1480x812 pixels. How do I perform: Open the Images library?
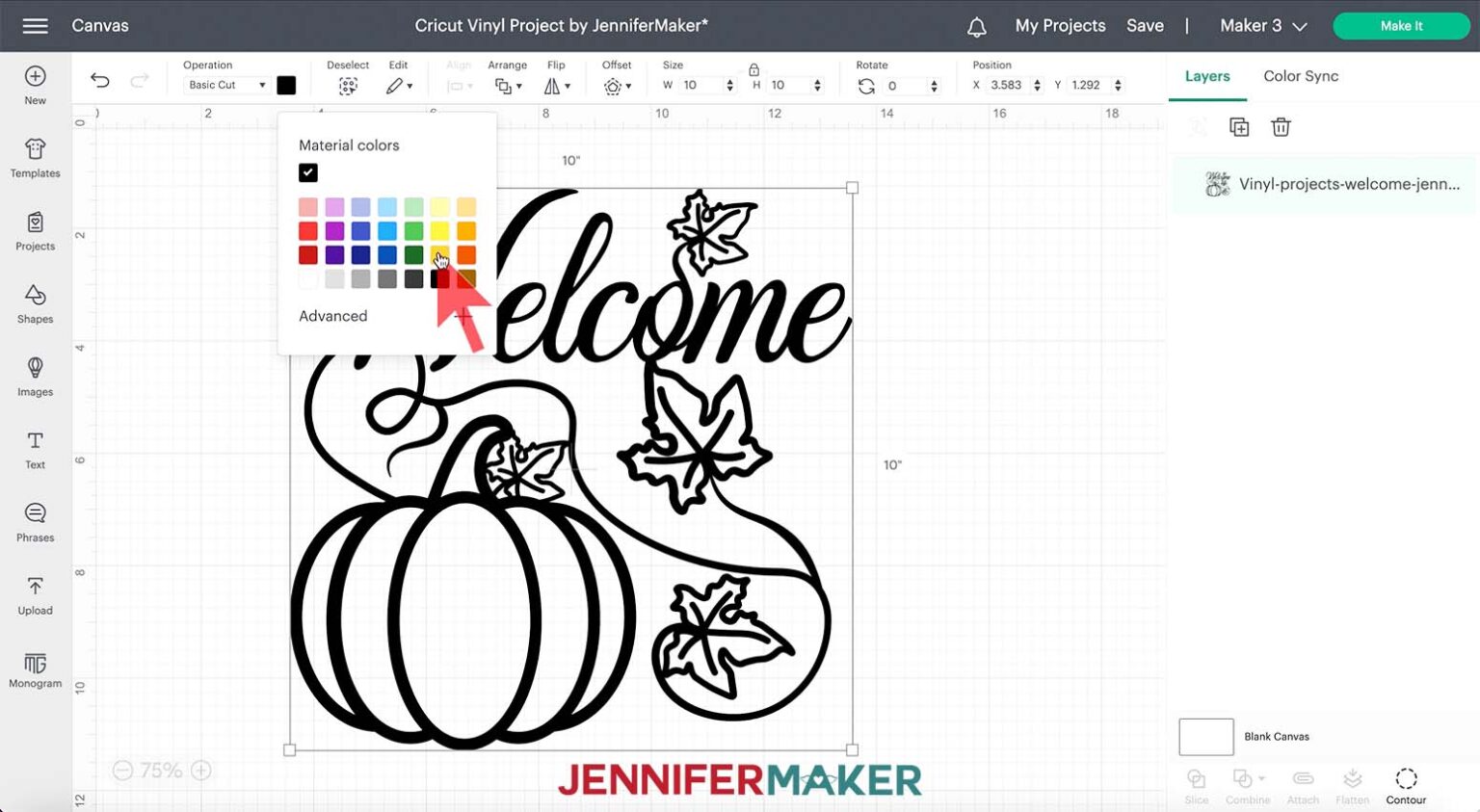click(x=36, y=377)
